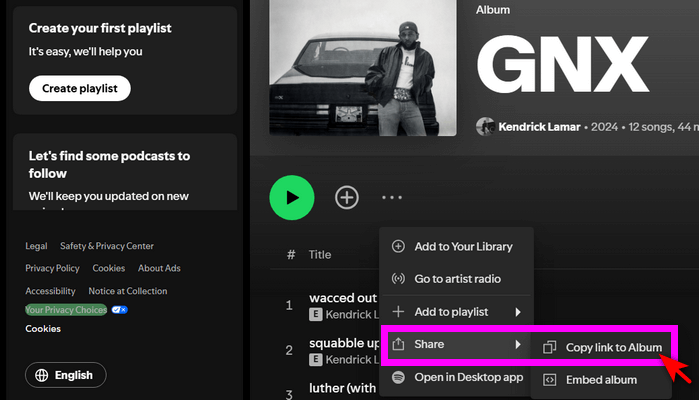
Task: Click the Share icon in context menu
Action: (398, 345)
